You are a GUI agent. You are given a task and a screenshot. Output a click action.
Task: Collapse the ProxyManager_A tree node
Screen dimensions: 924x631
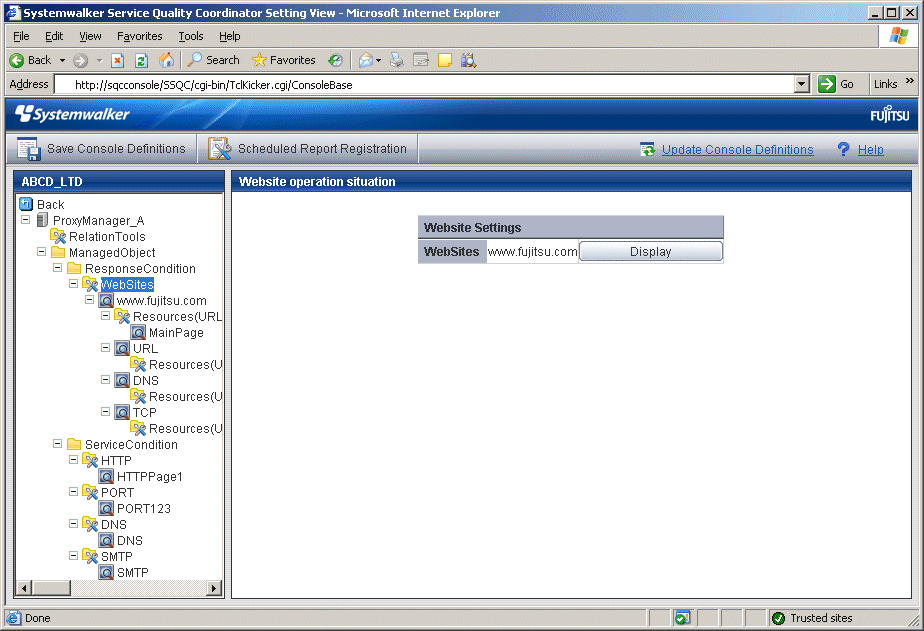(x=26, y=220)
